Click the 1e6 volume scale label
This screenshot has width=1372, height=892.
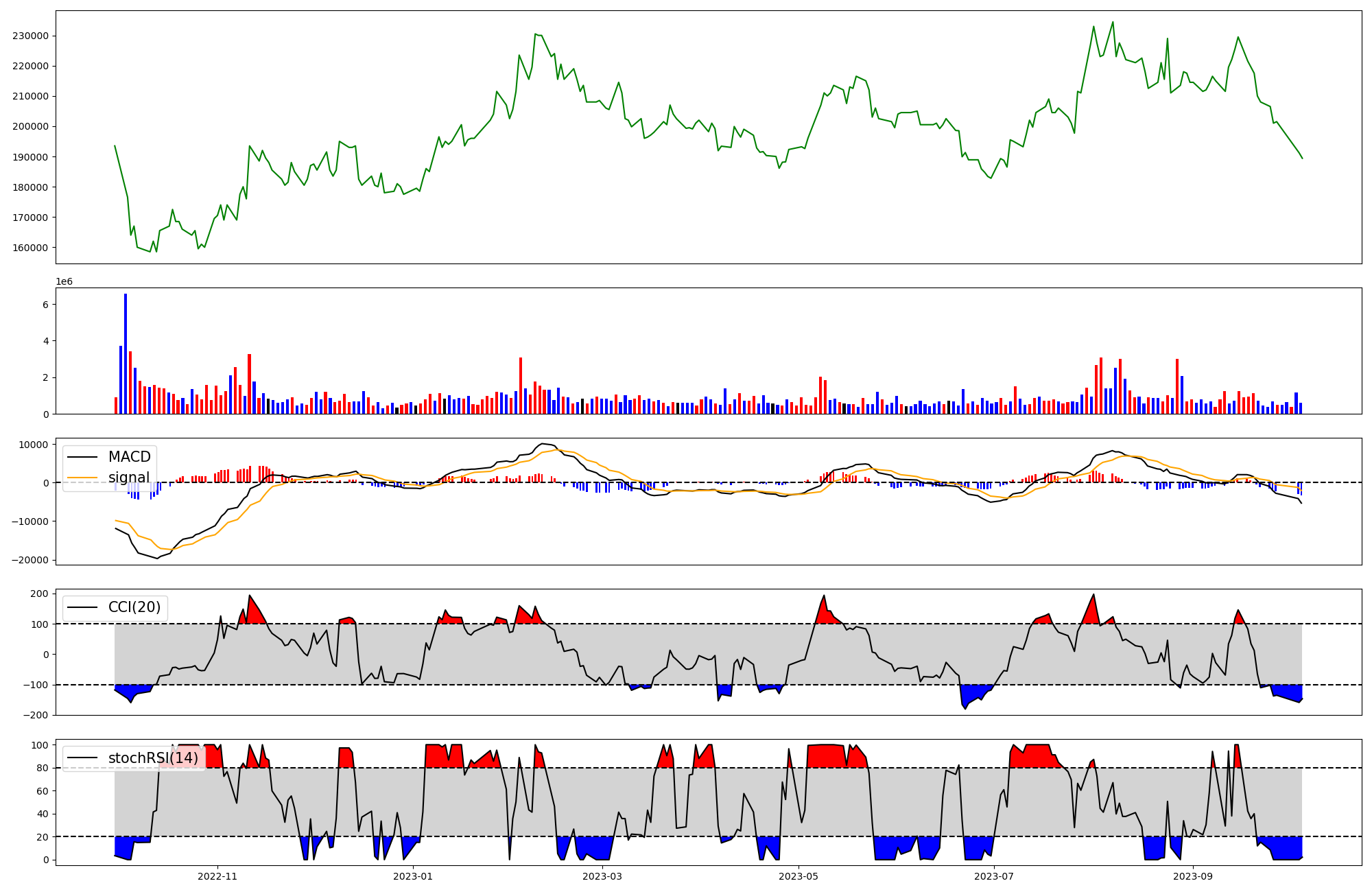click(x=64, y=282)
